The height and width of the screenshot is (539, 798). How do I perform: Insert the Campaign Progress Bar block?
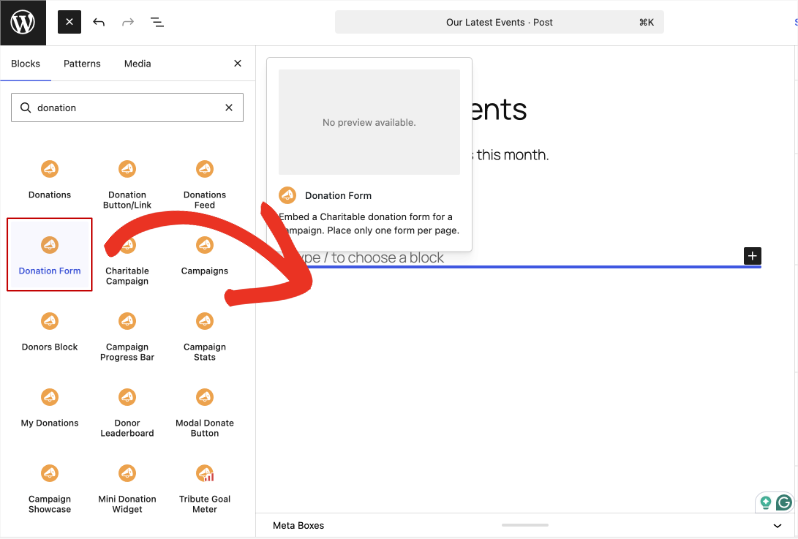(x=127, y=336)
